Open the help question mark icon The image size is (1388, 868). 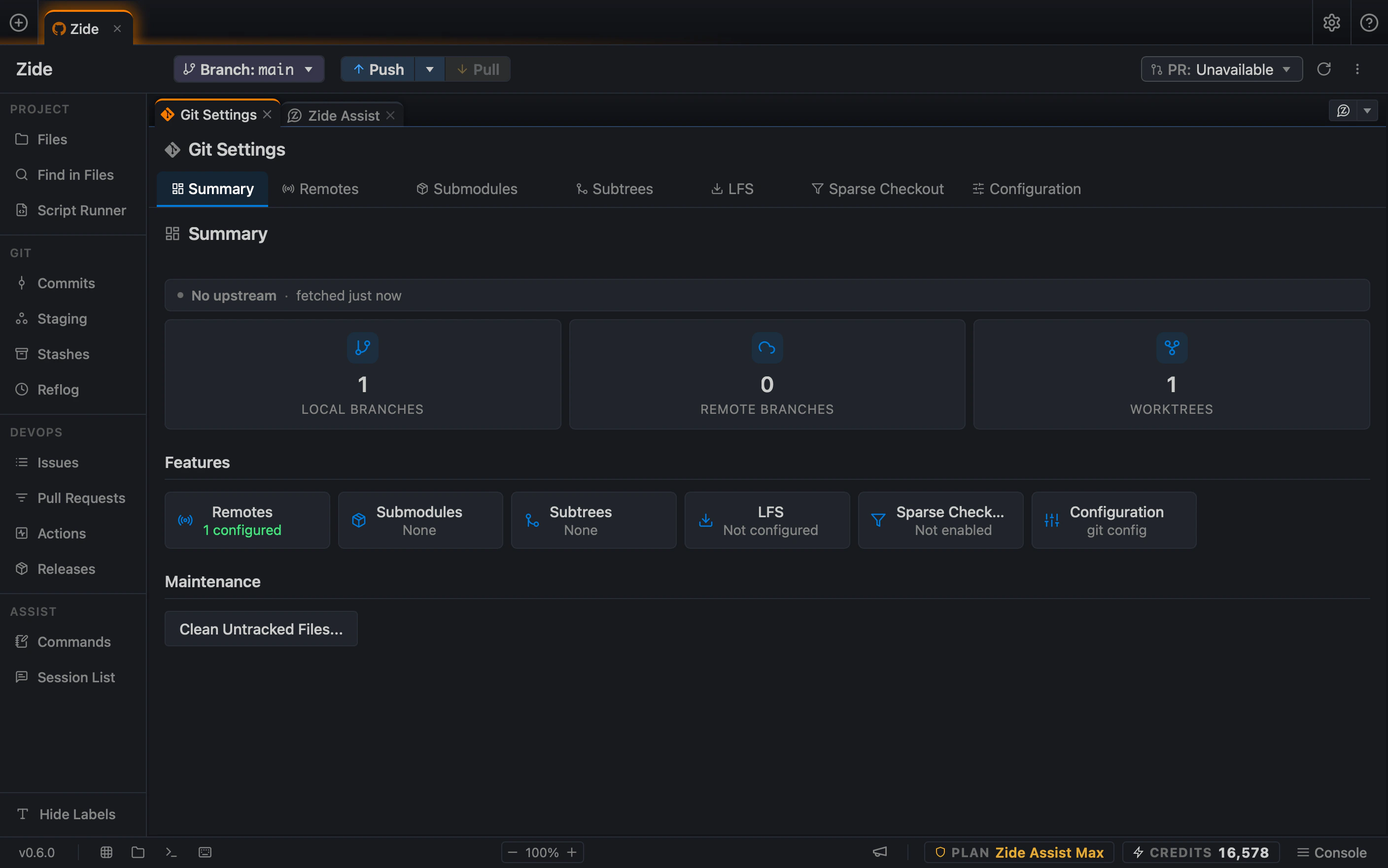[x=1369, y=22]
